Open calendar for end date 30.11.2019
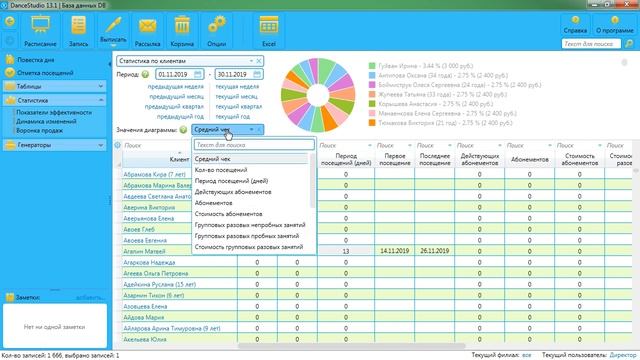 257,74
